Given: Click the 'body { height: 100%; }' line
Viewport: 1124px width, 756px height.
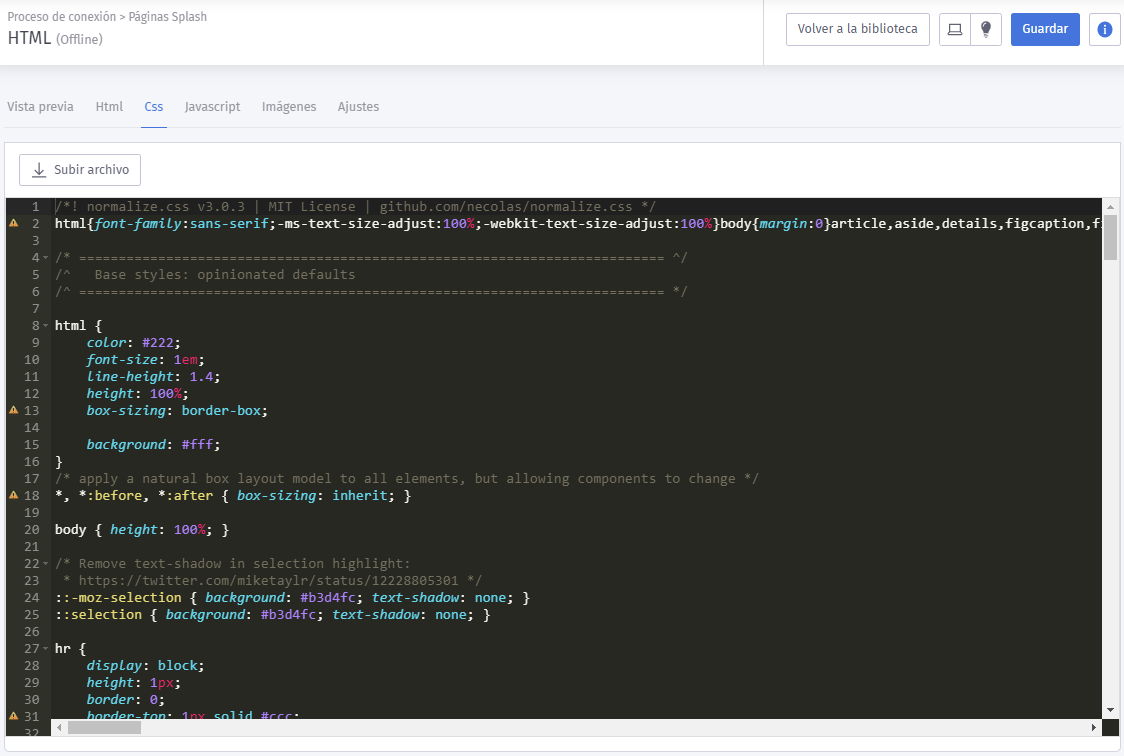Looking at the screenshot, I should 142,530.
